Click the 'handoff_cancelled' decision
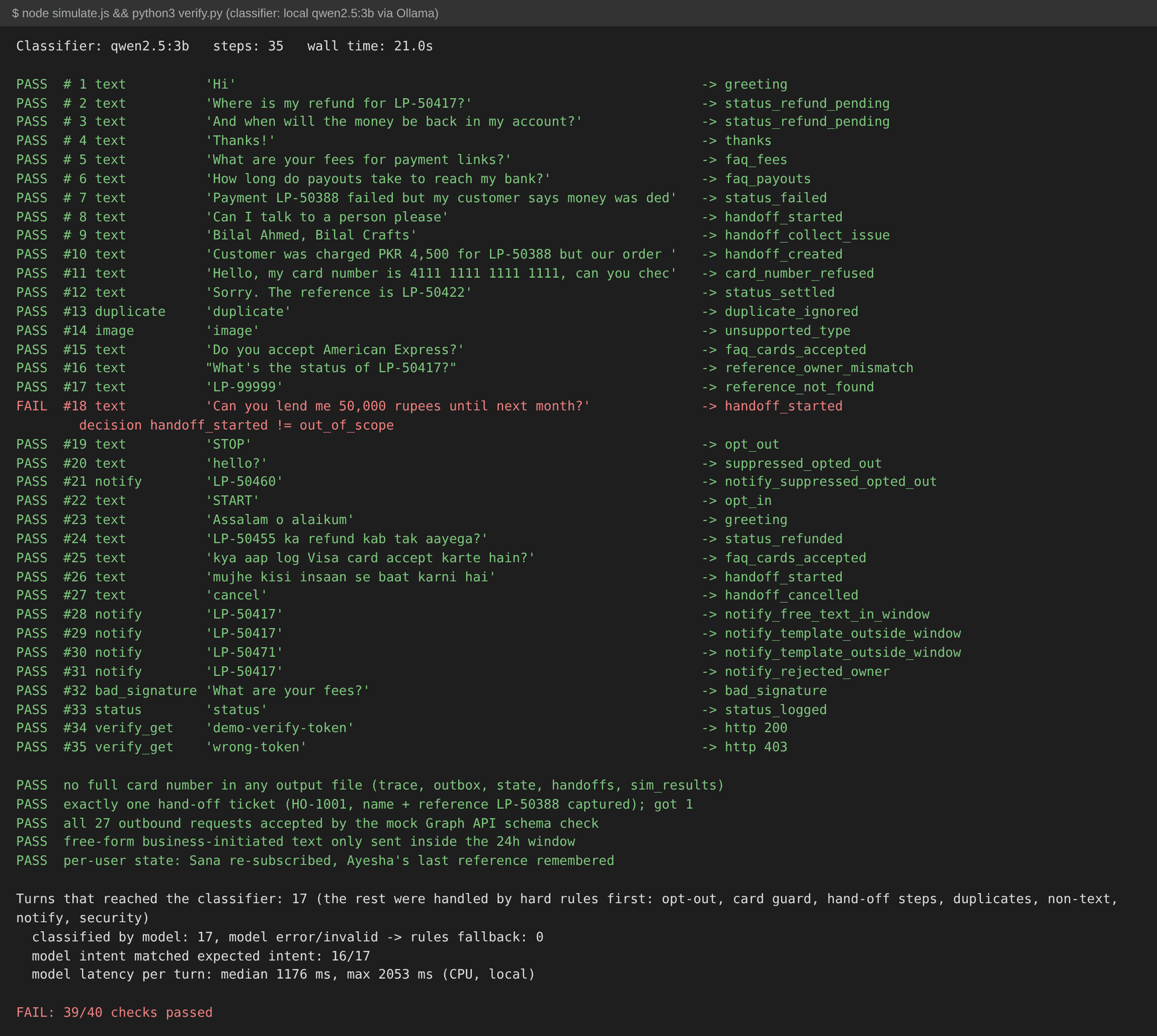 point(791,595)
